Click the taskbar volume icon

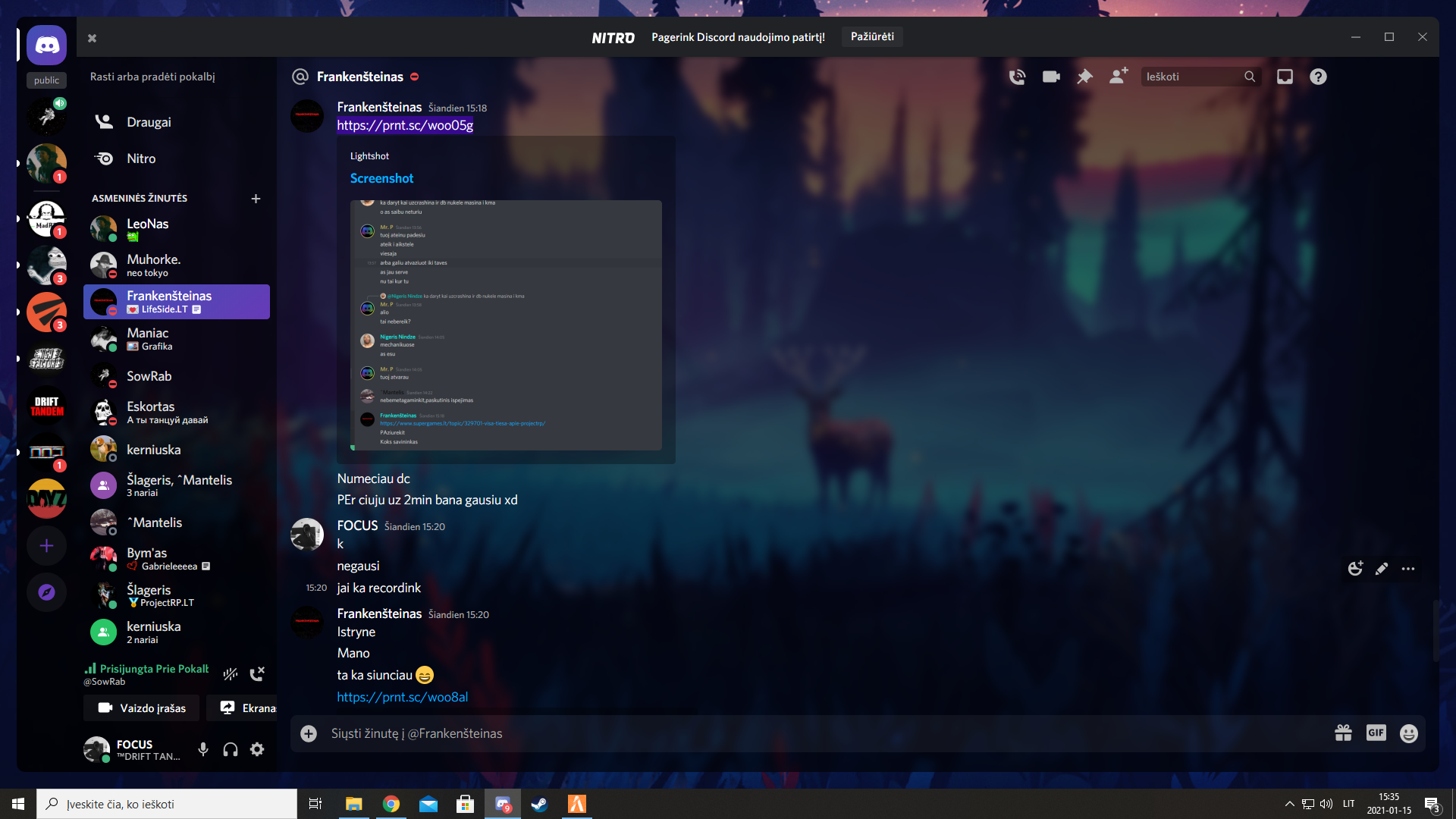tap(1326, 804)
